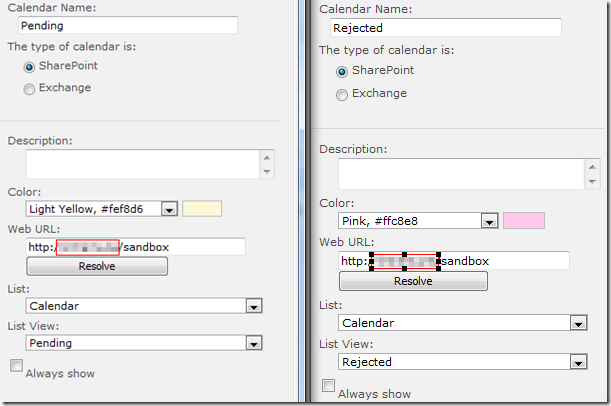The image size is (611, 406).
Task: Click Resolve button under Pending Web URL
Action: (97, 266)
